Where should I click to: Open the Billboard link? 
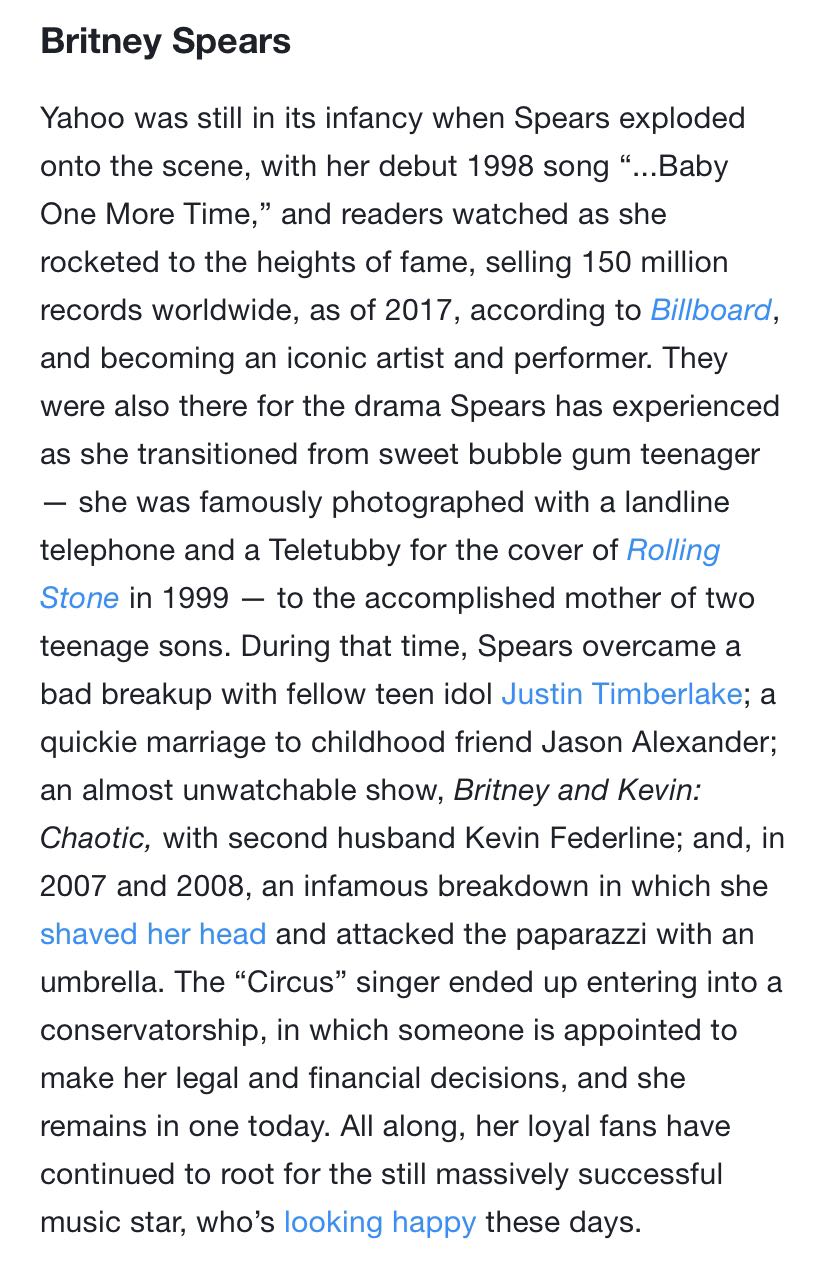coord(711,310)
